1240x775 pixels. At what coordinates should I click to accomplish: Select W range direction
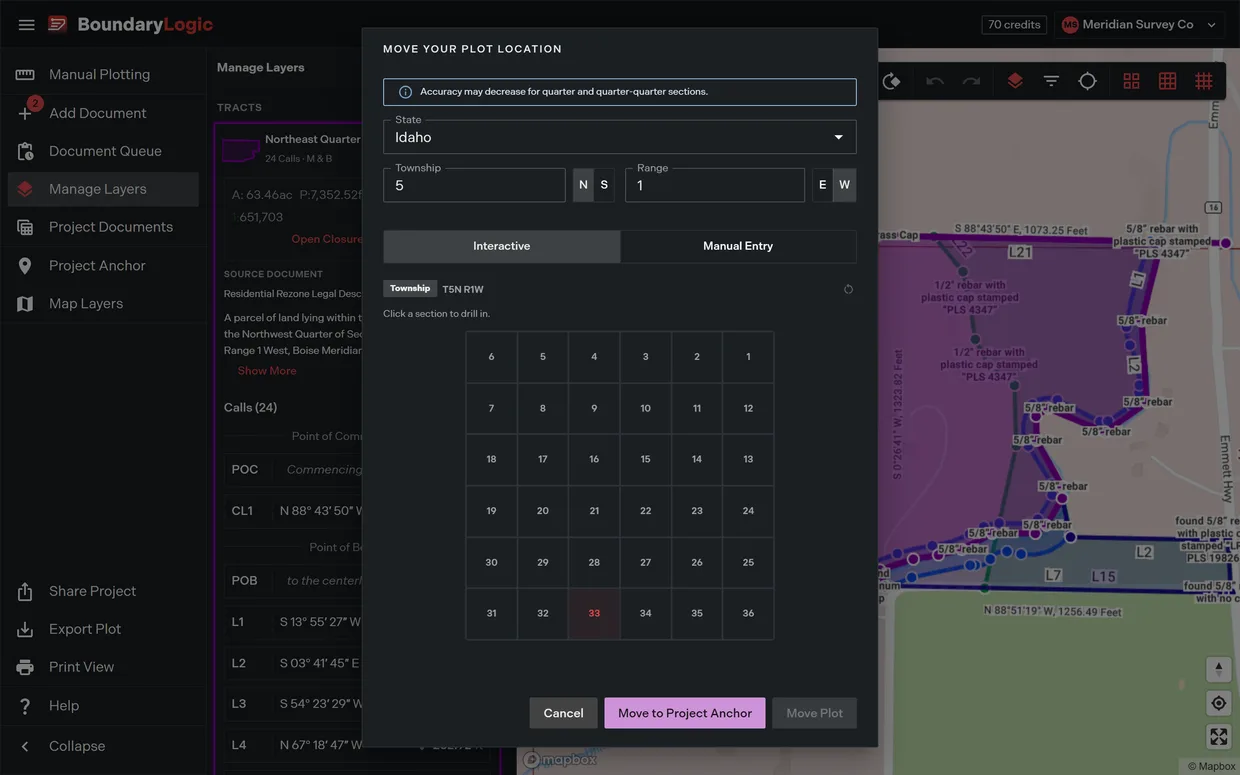pyautogui.click(x=845, y=185)
